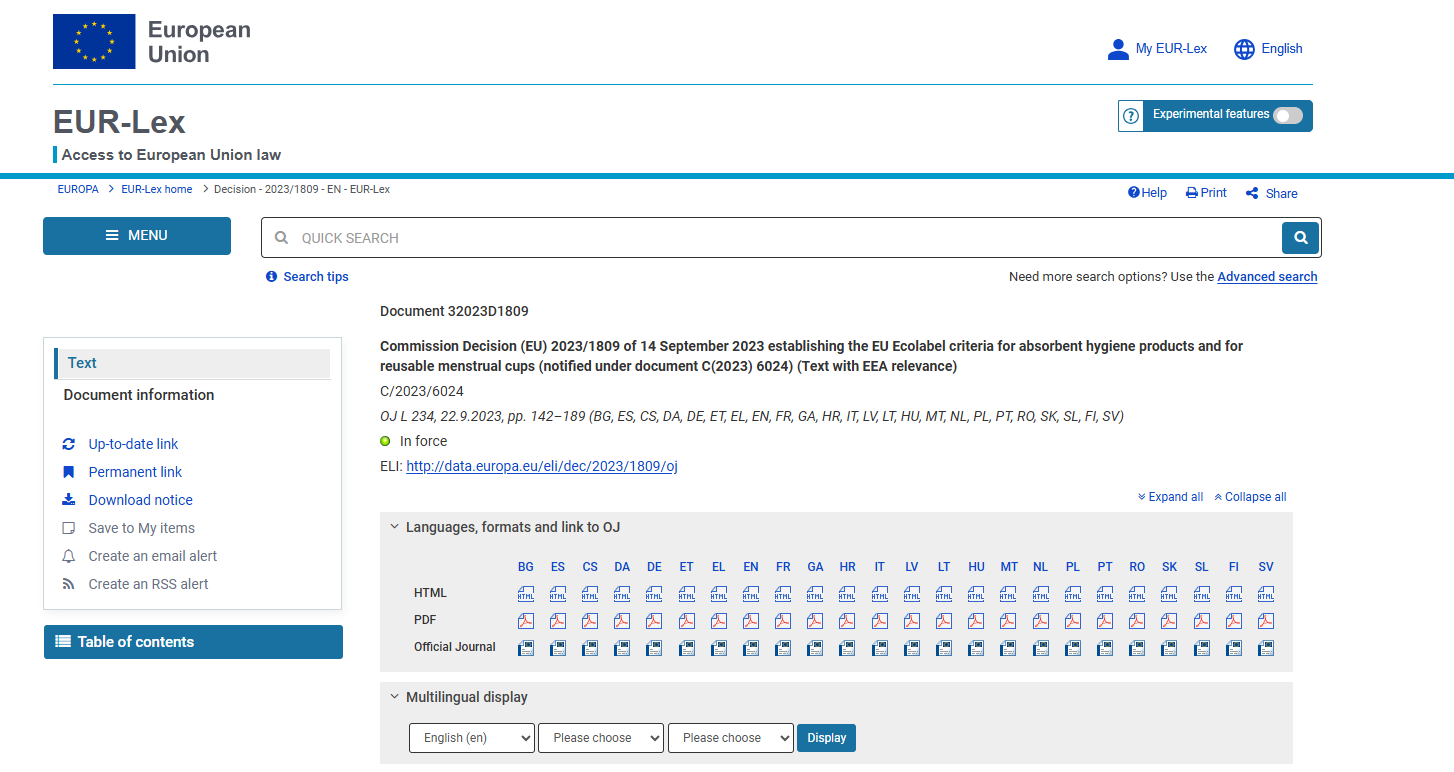Viewport: 1454px width, 772px height.
Task: Open the English (en) language dropdown
Action: click(472, 738)
